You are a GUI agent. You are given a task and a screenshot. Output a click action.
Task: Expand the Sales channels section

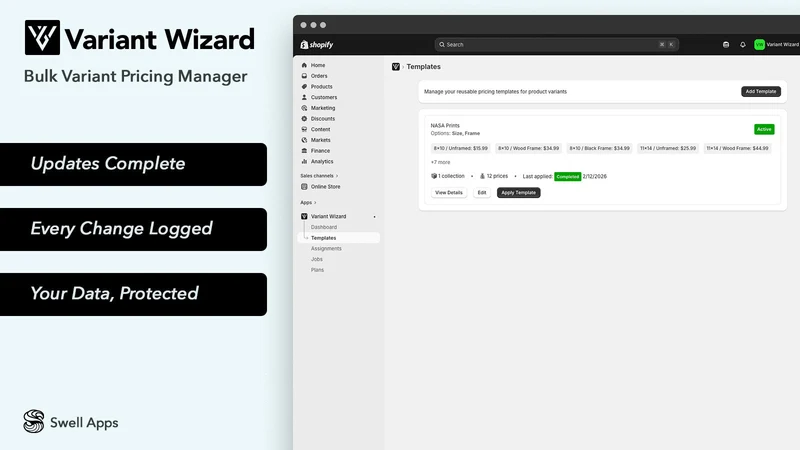pyautogui.click(x=319, y=176)
